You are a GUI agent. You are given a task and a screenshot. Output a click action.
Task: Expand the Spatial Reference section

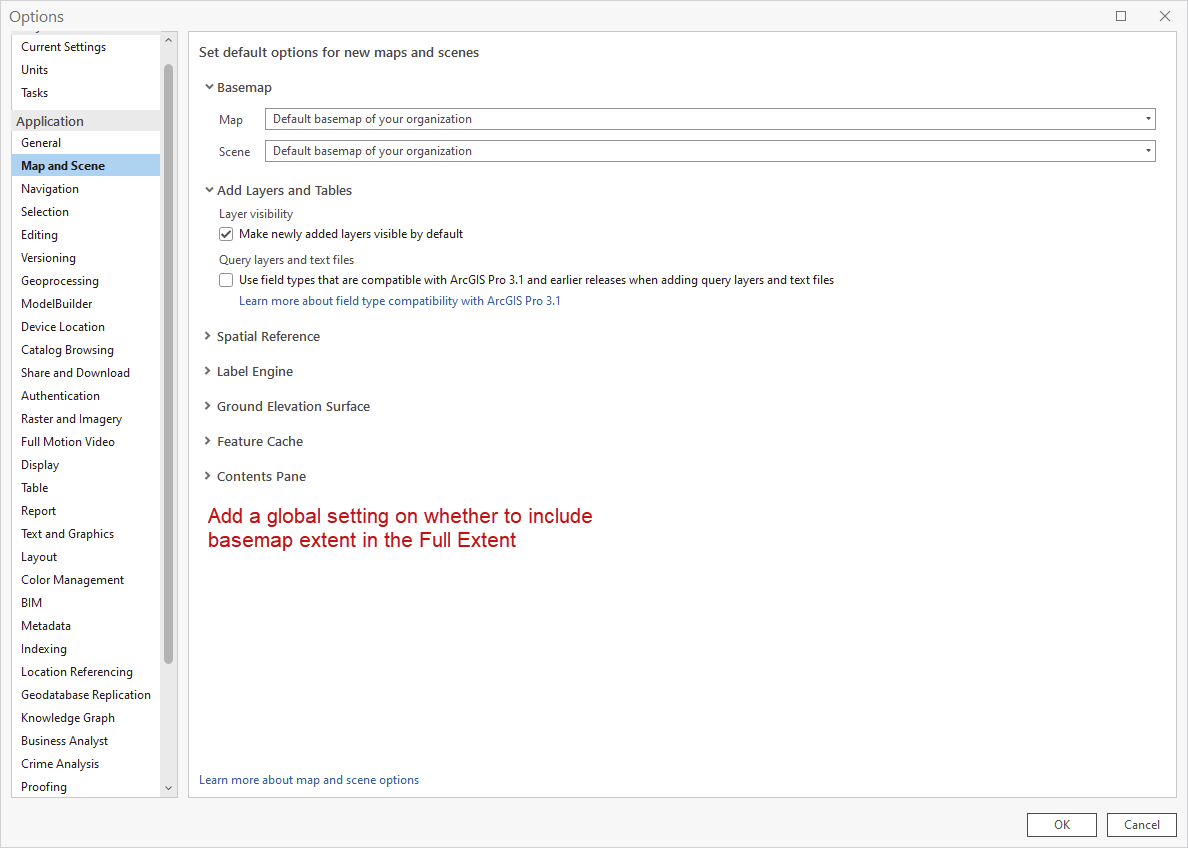pyautogui.click(x=208, y=337)
